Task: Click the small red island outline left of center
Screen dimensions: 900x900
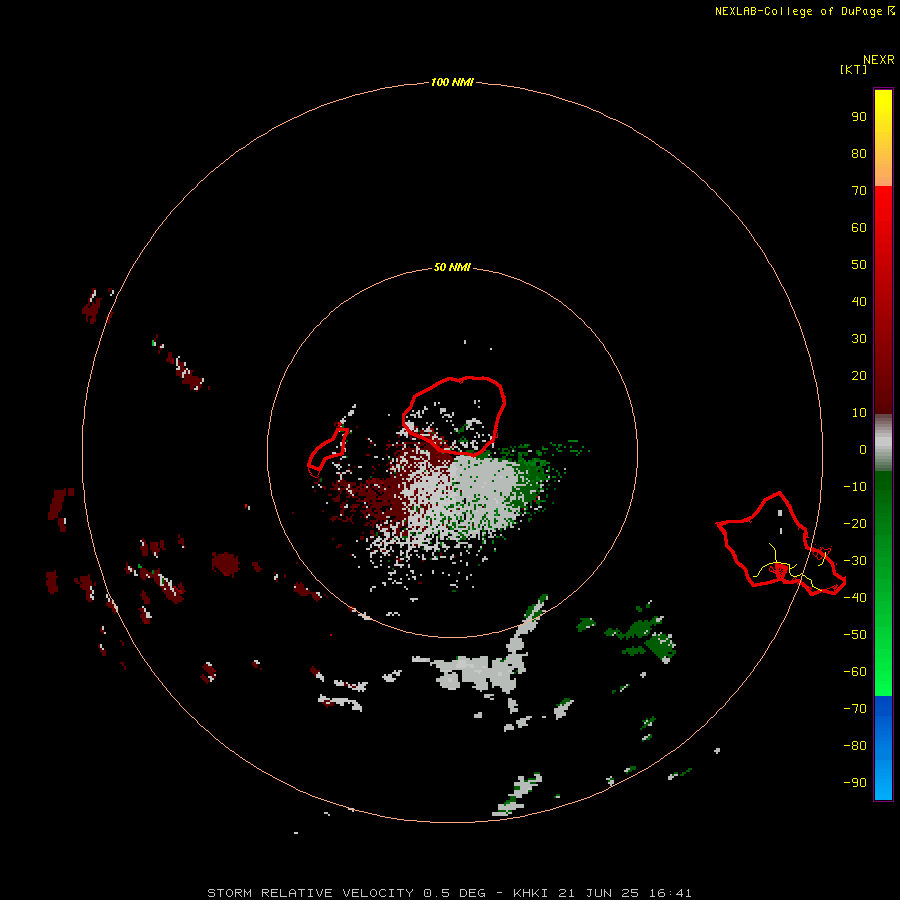Action: [328, 452]
